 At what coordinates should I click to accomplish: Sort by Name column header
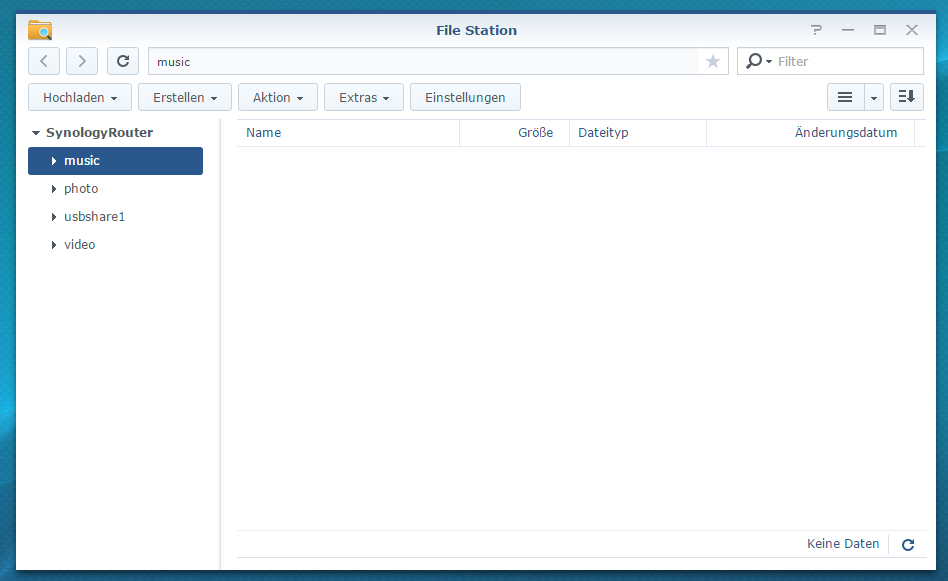(348, 133)
